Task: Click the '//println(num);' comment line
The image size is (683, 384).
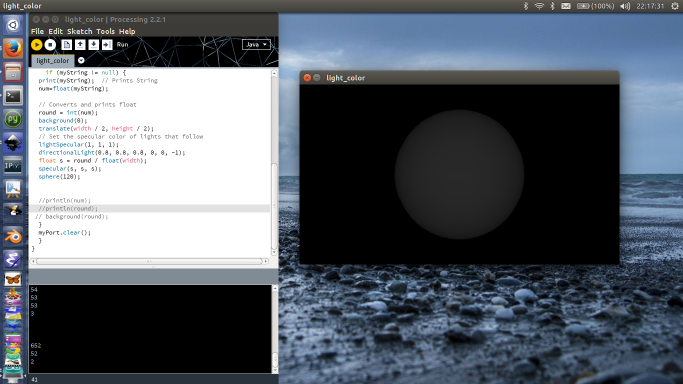Action: click(64, 200)
